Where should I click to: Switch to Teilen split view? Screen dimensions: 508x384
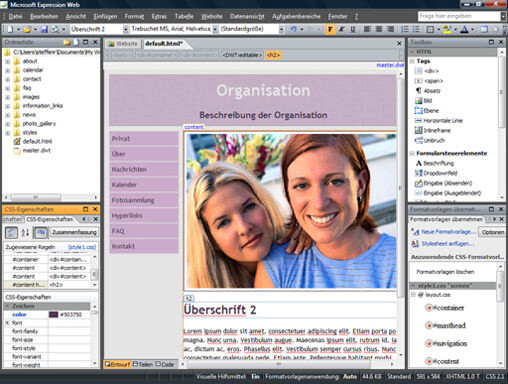click(143, 364)
